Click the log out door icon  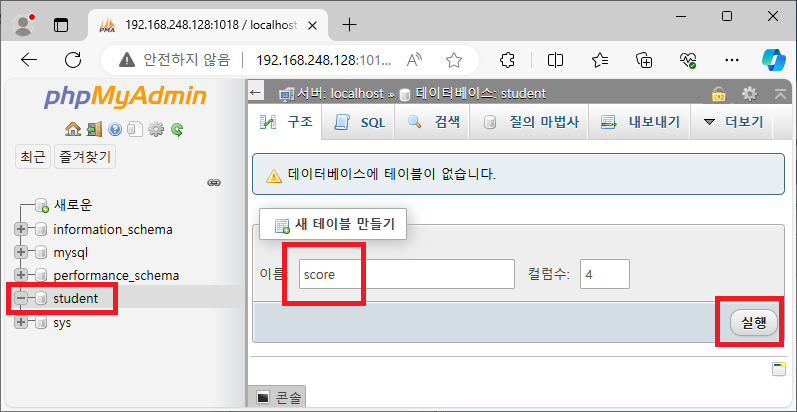point(94,130)
